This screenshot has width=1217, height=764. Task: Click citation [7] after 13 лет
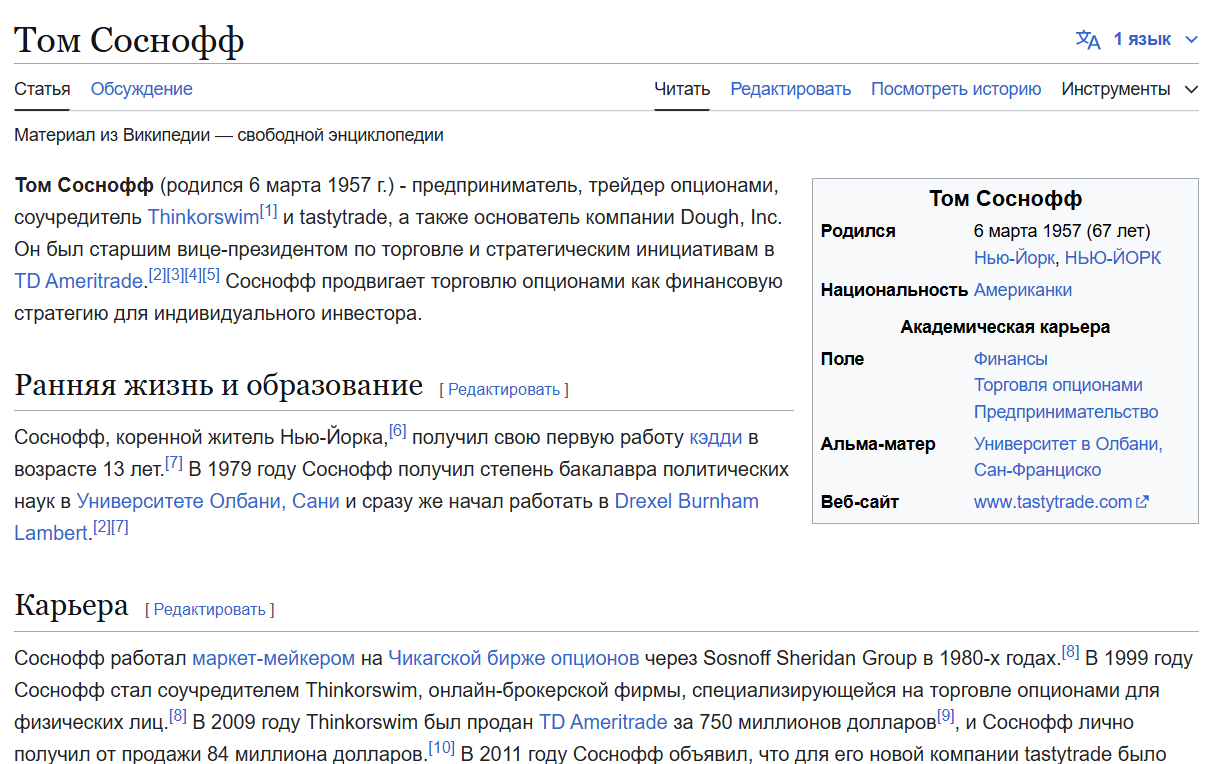point(174,463)
